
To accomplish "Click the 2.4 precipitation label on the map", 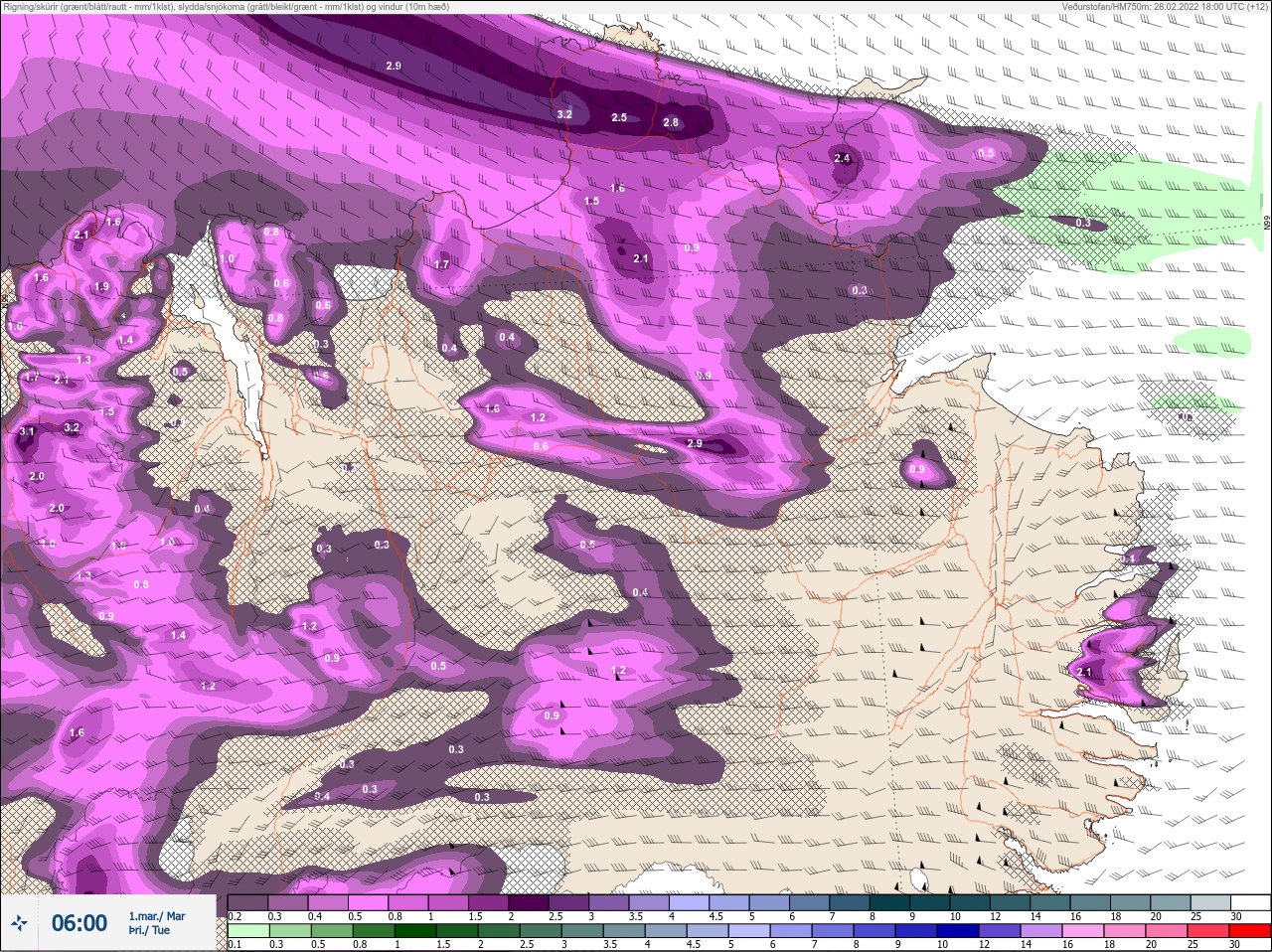I will [843, 158].
